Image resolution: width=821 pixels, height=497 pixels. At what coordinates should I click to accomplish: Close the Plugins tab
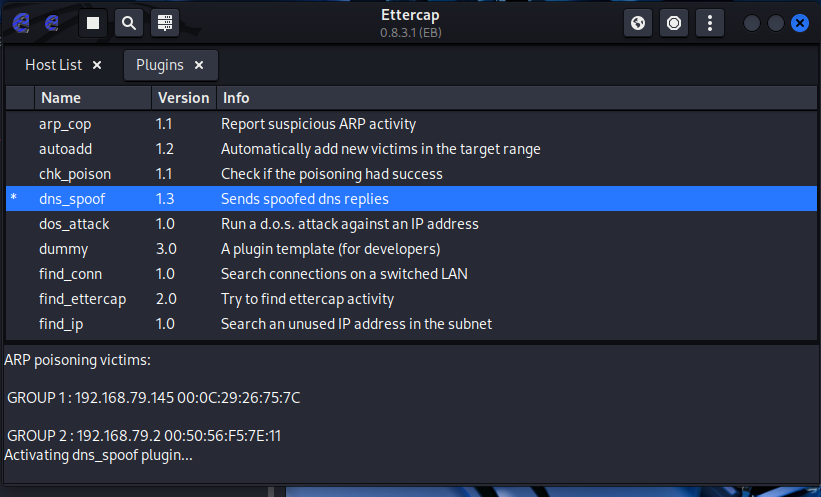point(199,65)
